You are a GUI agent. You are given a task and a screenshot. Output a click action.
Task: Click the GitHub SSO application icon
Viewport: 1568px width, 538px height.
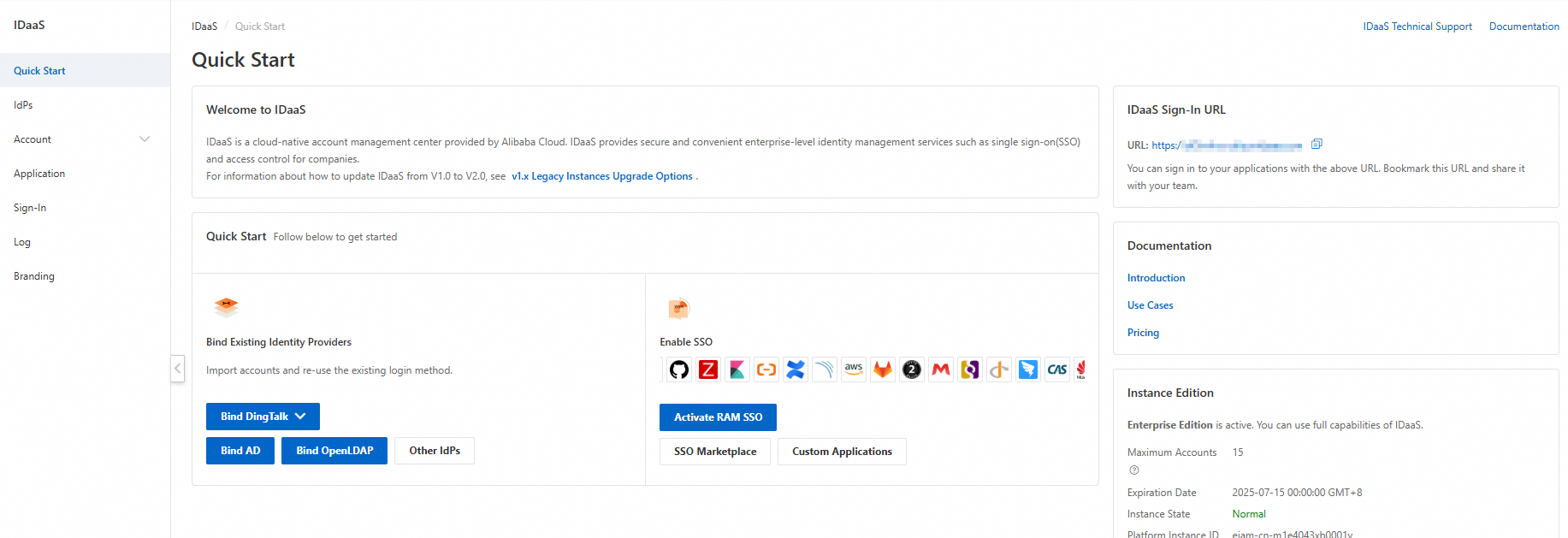[679, 370]
